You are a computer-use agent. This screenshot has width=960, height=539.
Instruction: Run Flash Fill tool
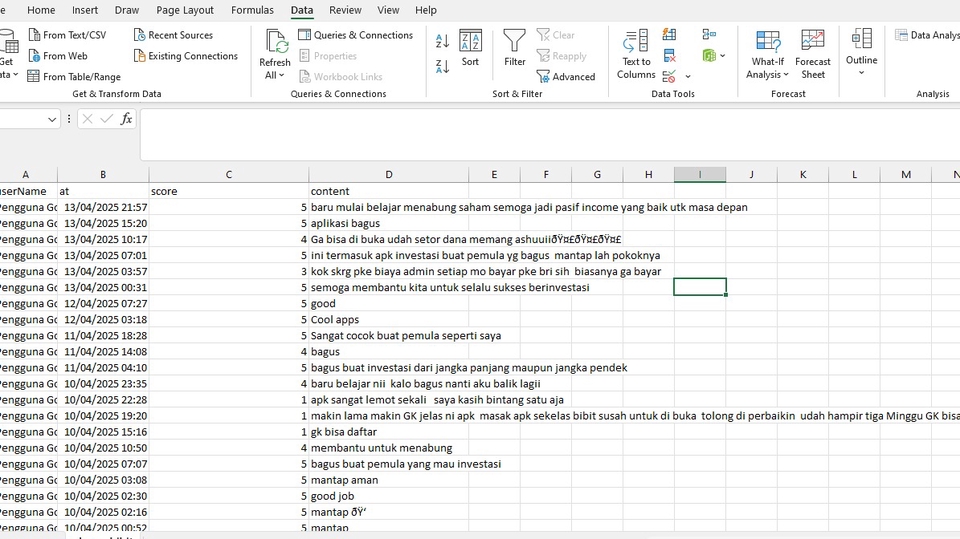[669, 34]
